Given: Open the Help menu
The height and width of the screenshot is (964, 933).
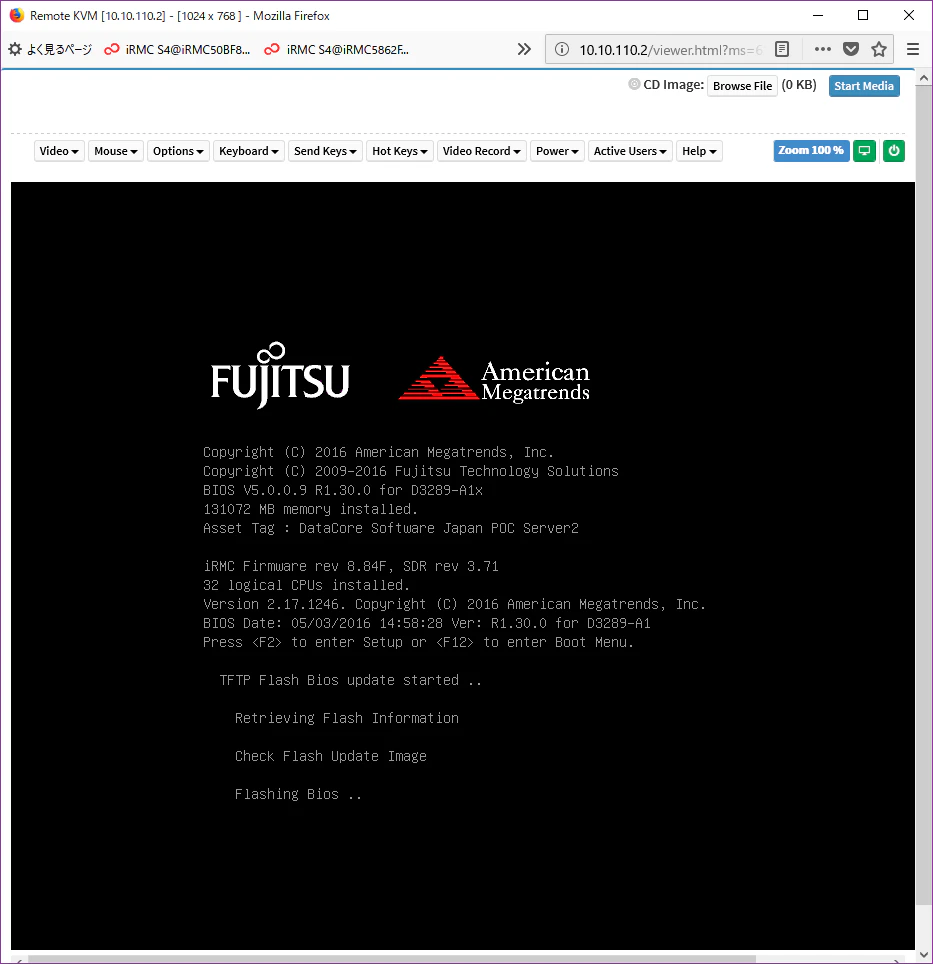Looking at the screenshot, I should (x=699, y=151).
